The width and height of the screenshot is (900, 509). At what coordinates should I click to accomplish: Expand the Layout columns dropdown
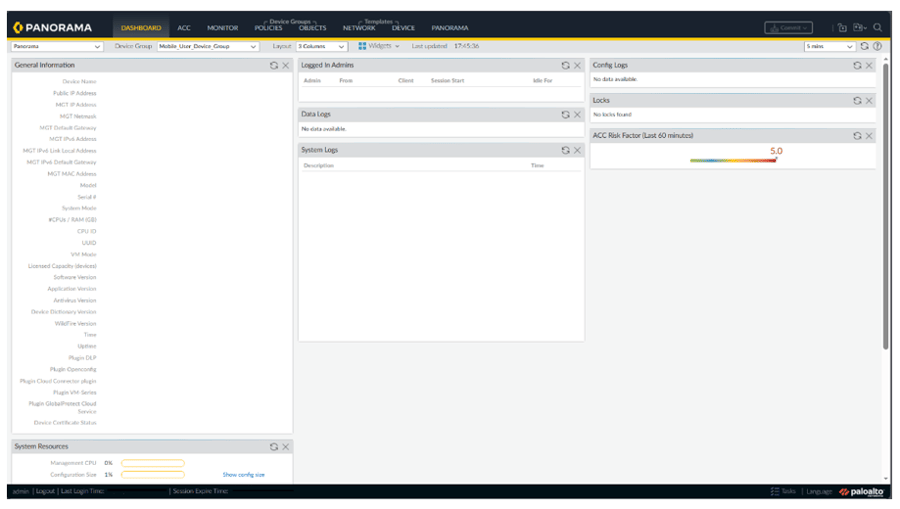(x=323, y=46)
